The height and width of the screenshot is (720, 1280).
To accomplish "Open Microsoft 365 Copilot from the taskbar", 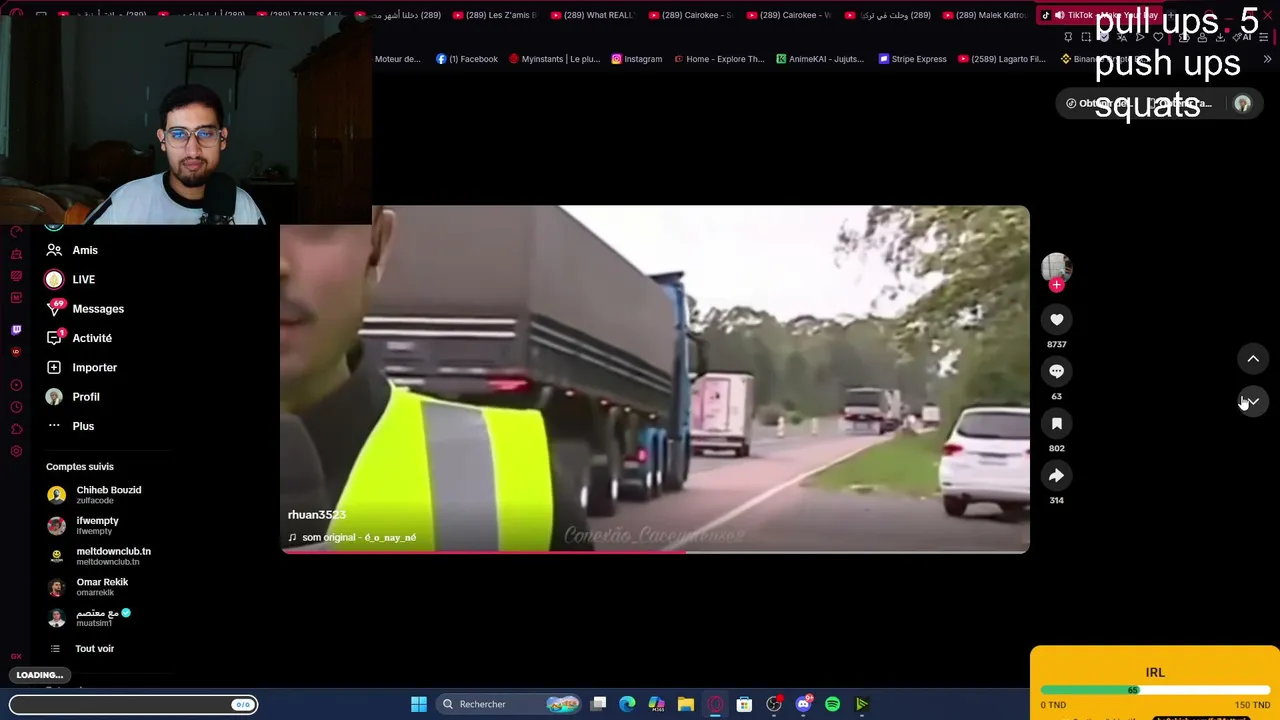I will 656,704.
